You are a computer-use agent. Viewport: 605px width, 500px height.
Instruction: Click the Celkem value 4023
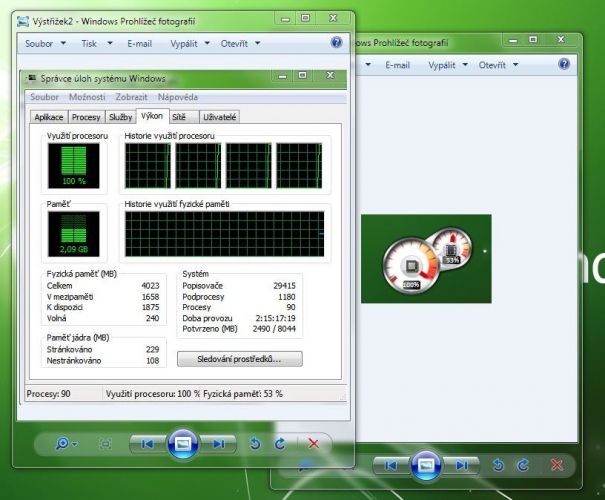pos(150,286)
